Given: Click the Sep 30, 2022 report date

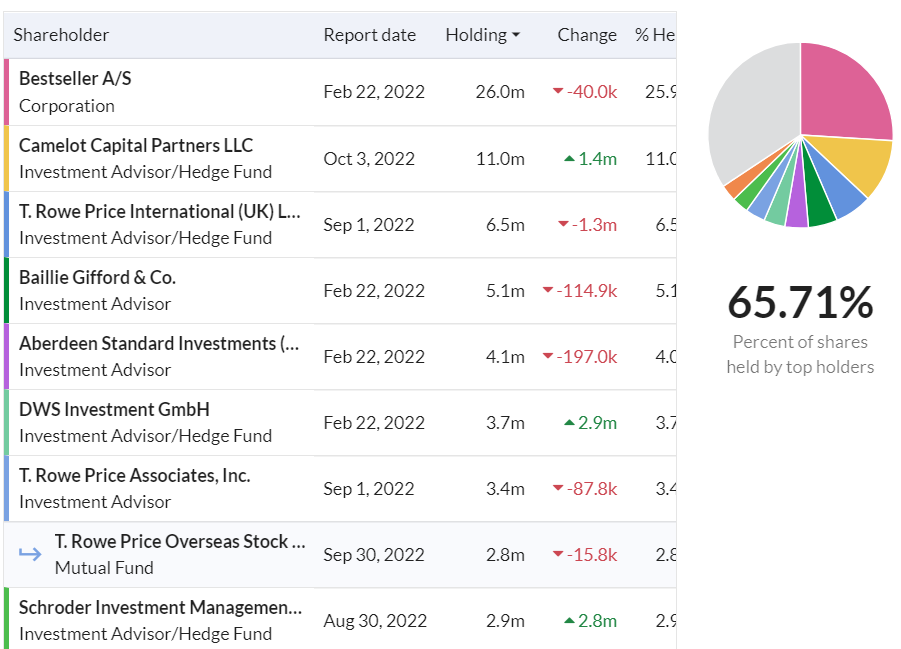Looking at the screenshot, I should (374, 555).
